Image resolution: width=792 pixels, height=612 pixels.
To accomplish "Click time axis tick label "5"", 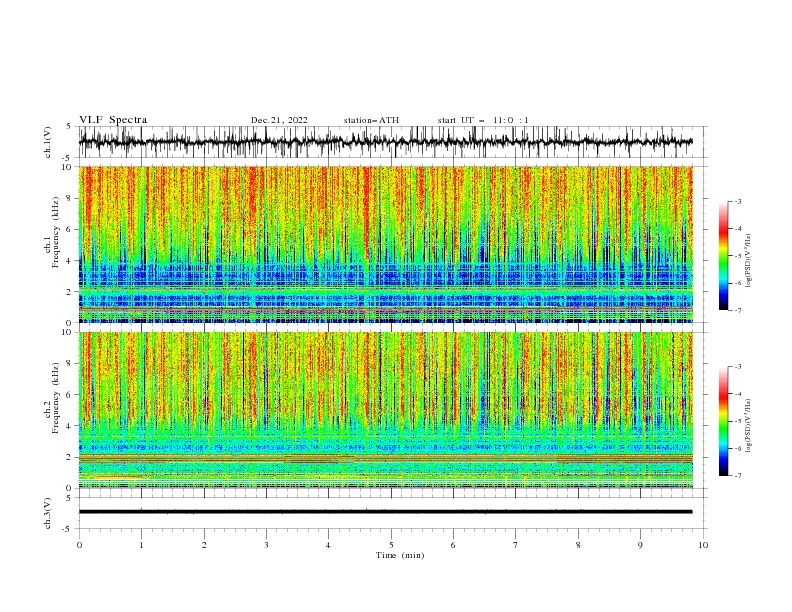I will tap(391, 545).
